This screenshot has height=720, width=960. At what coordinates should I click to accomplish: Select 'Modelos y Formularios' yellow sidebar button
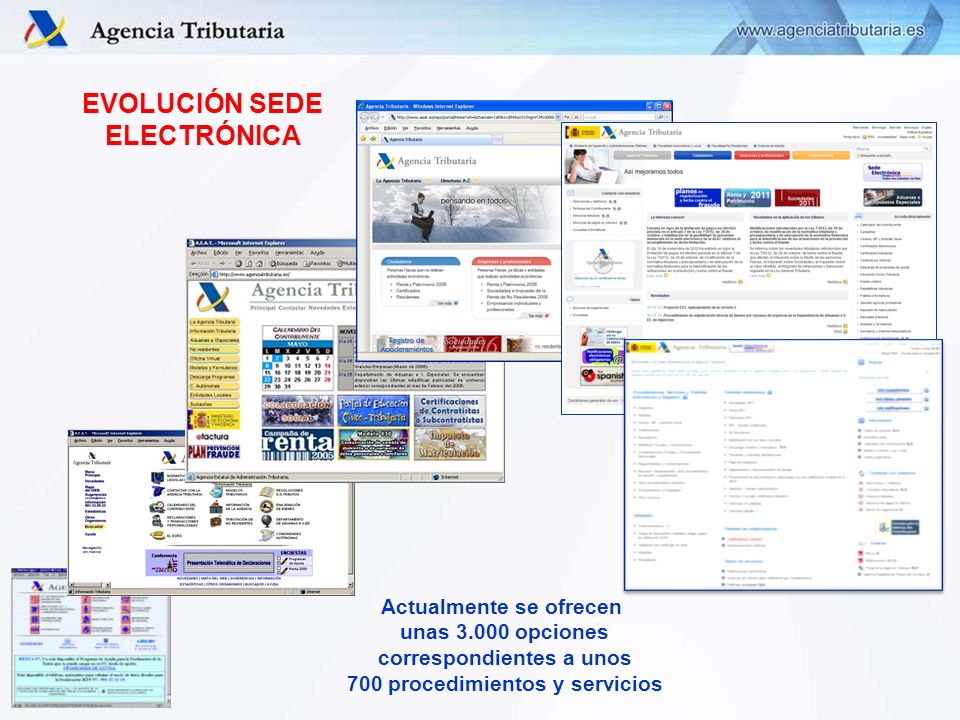pyautogui.click(x=214, y=368)
